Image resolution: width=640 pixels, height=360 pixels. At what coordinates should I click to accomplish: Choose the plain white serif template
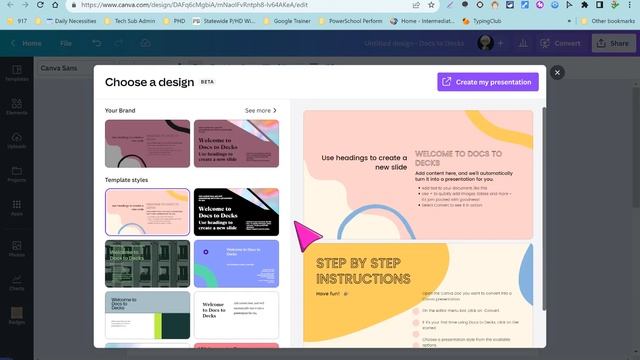click(x=236, y=315)
